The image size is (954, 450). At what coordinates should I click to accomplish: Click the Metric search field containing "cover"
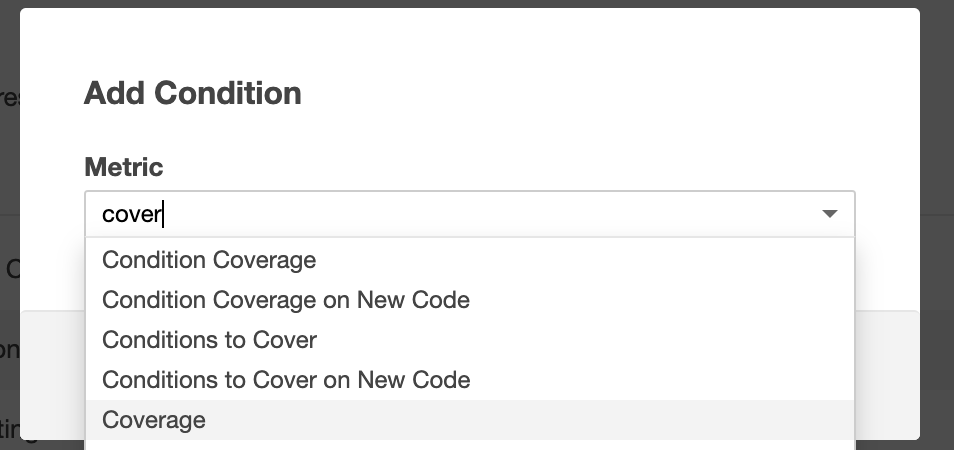400,214
